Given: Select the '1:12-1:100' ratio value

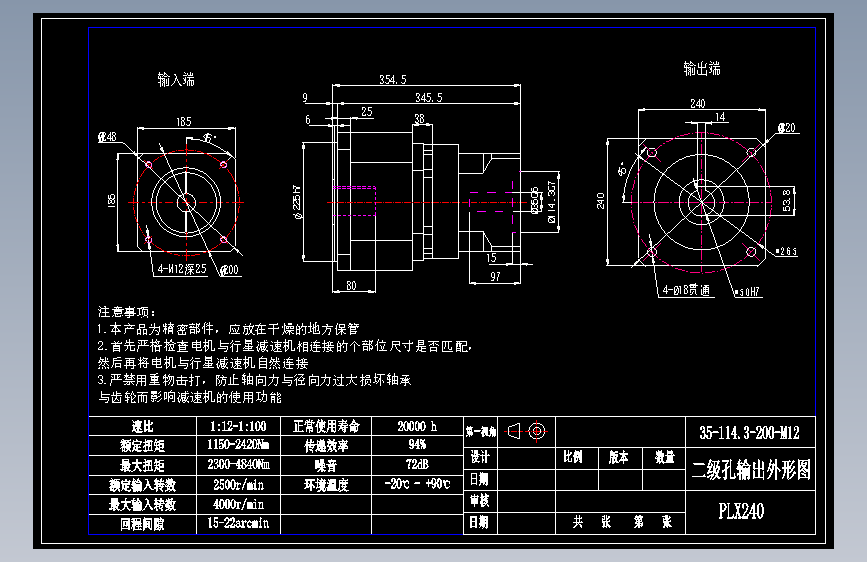Looking at the screenshot, I should pos(238,426).
